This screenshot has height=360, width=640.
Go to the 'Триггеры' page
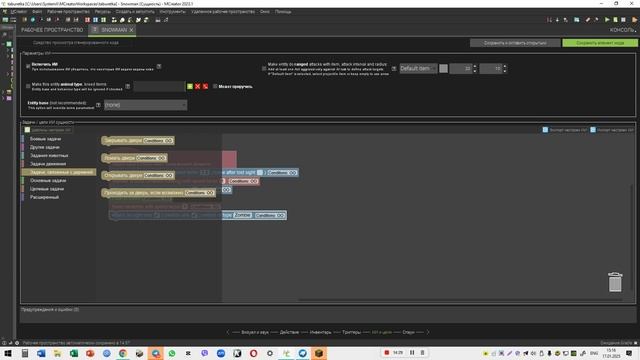(351, 332)
